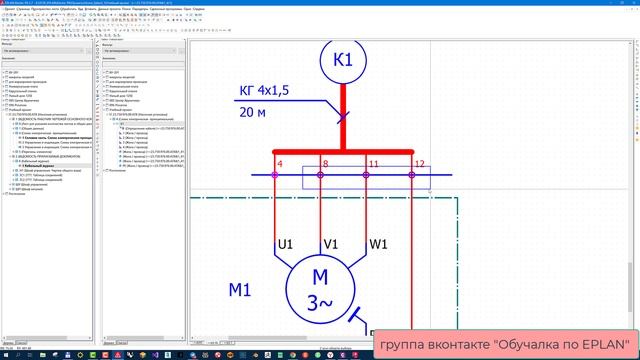
Task: Click filter settings button in right navigator
Action: pos(181,51)
